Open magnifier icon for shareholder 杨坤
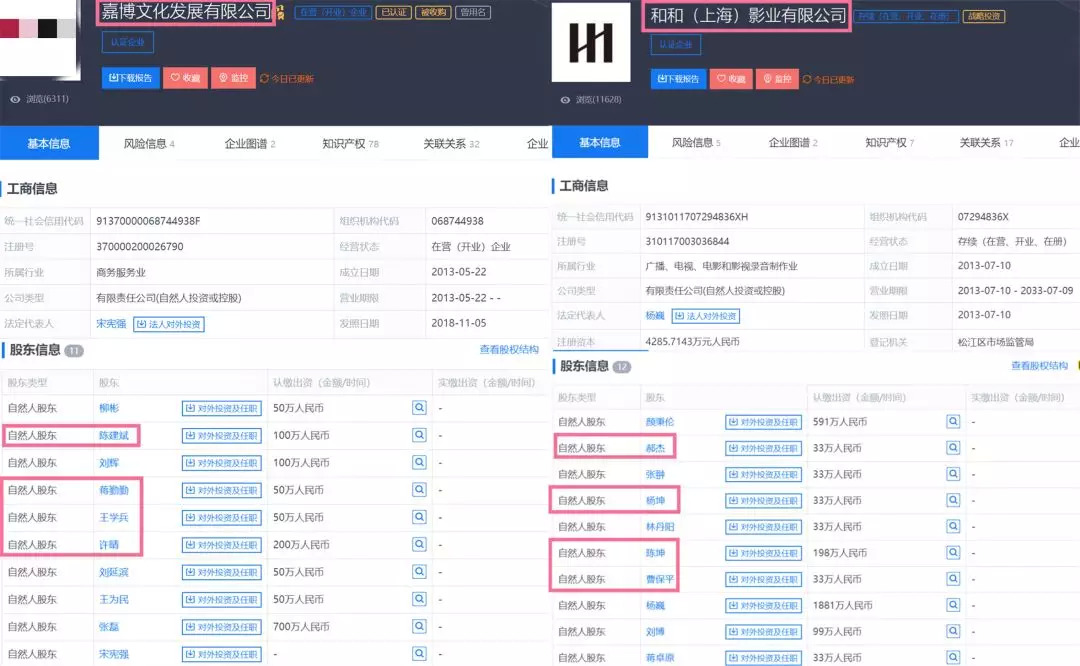The width and height of the screenshot is (1080, 666). [x=953, y=500]
